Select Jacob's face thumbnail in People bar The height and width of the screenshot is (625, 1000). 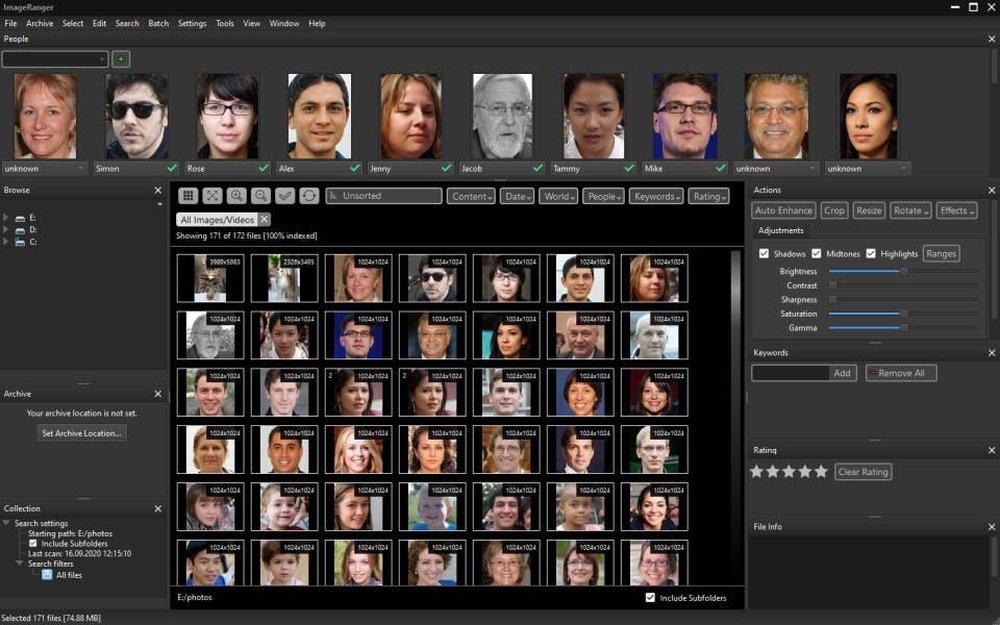503,113
